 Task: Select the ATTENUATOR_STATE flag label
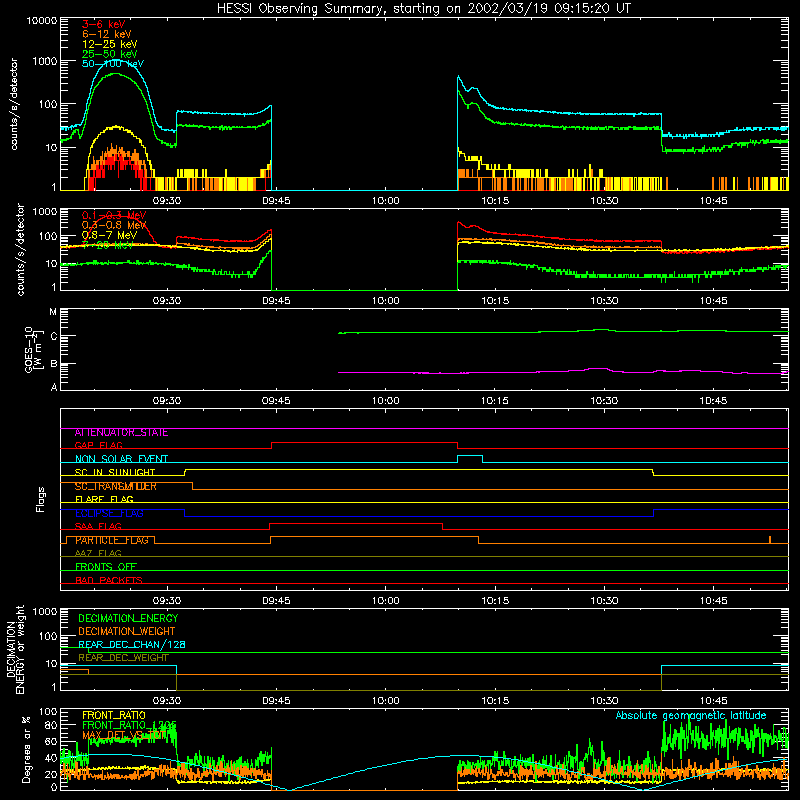click(x=121, y=433)
